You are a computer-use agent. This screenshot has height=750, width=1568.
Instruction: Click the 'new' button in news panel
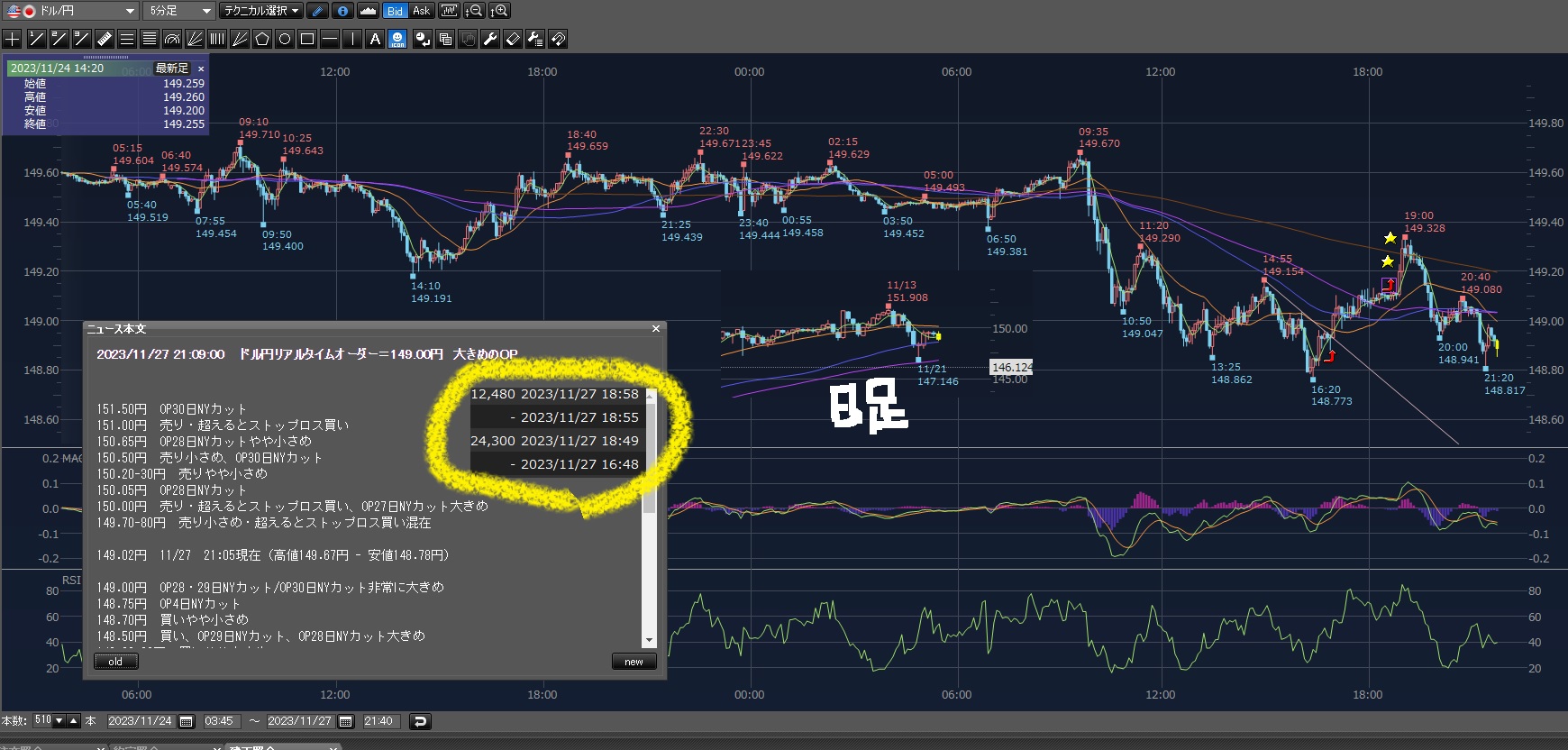click(634, 662)
